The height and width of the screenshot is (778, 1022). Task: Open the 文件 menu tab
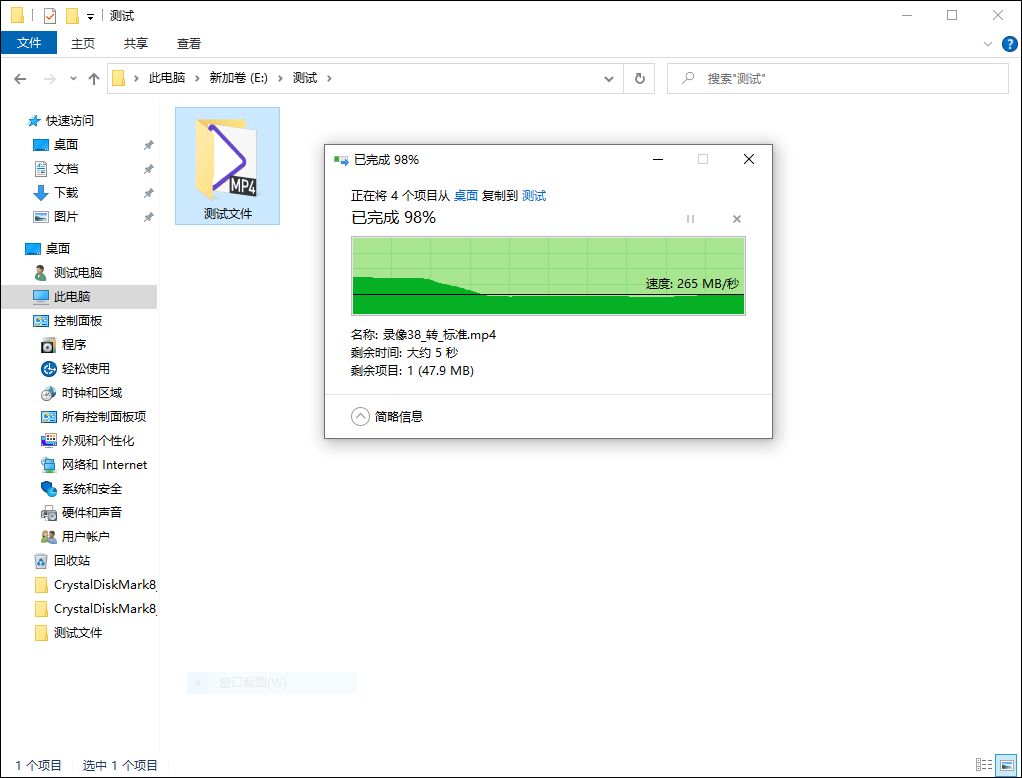pyautogui.click(x=29, y=43)
